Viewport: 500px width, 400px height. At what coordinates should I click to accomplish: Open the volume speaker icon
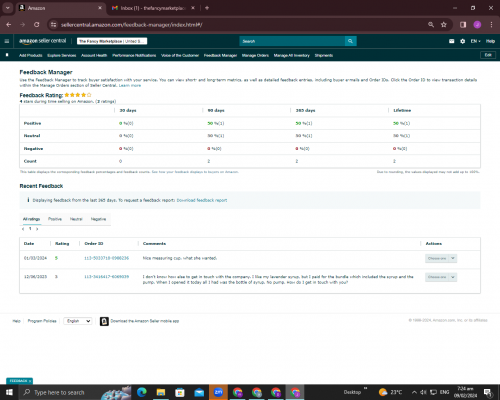tap(423, 392)
